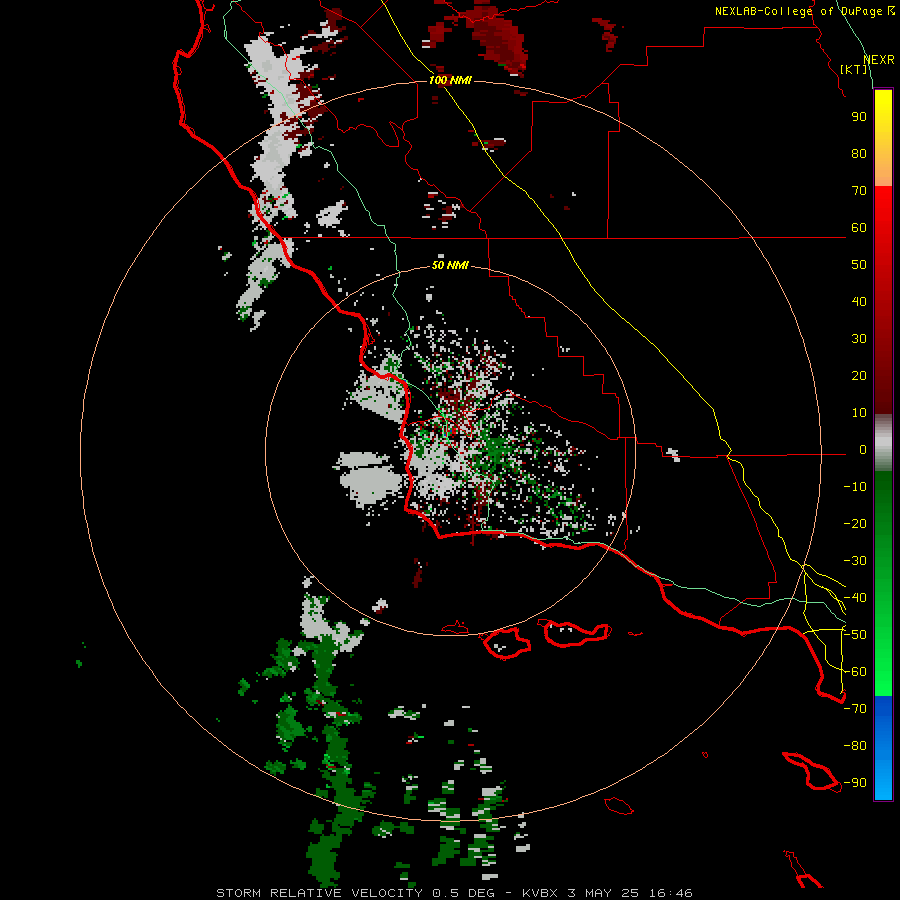Viewport: 900px width, 900px height.
Task: Click the yellow segment of the velocity color bar
Action: pyautogui.click(x=883, y=121)
